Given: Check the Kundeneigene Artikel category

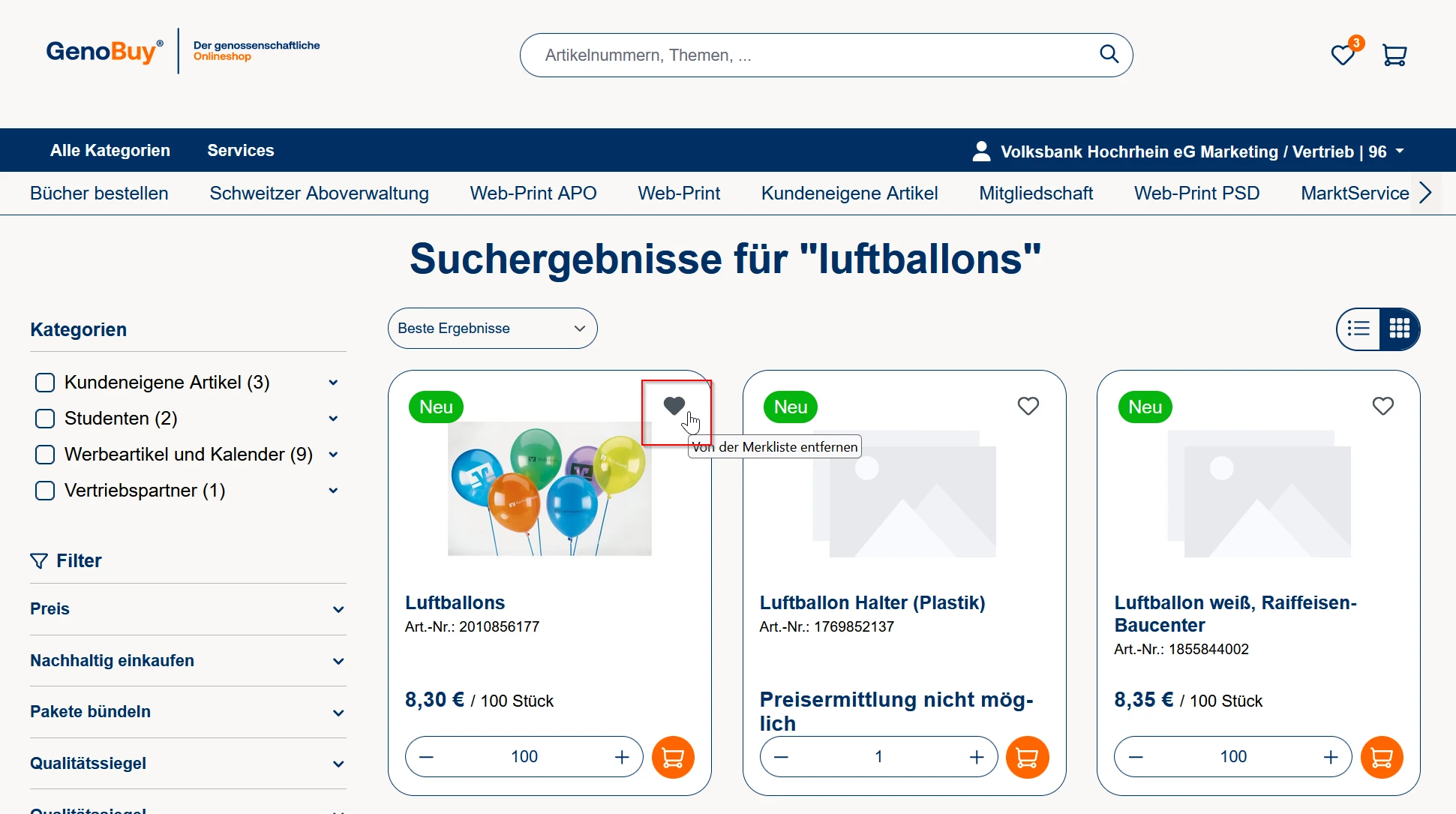Looking at the screenshot, I should point(45,383).
